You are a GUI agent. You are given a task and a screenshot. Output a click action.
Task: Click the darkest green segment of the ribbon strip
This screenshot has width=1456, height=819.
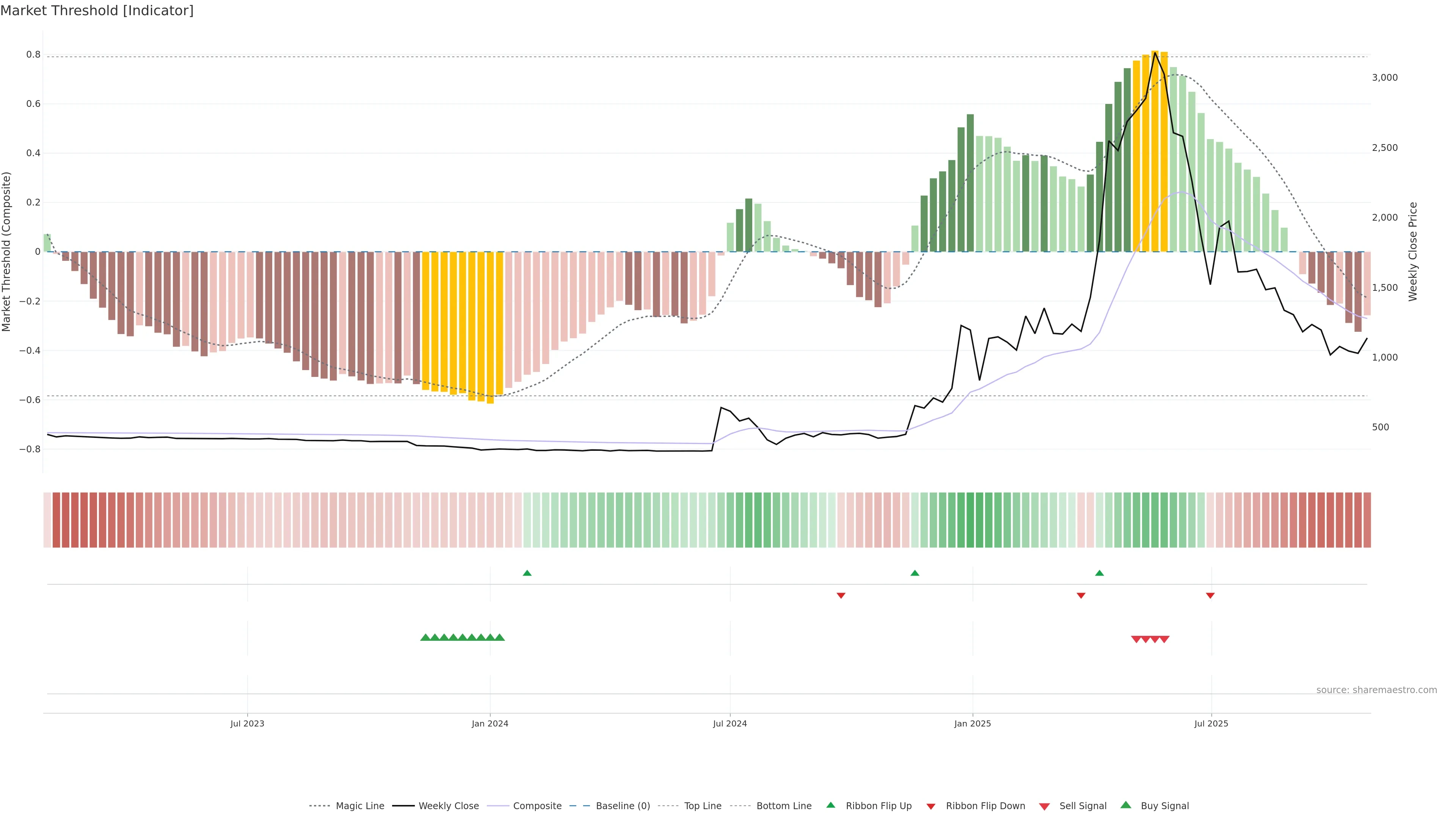tap(970, 520)
